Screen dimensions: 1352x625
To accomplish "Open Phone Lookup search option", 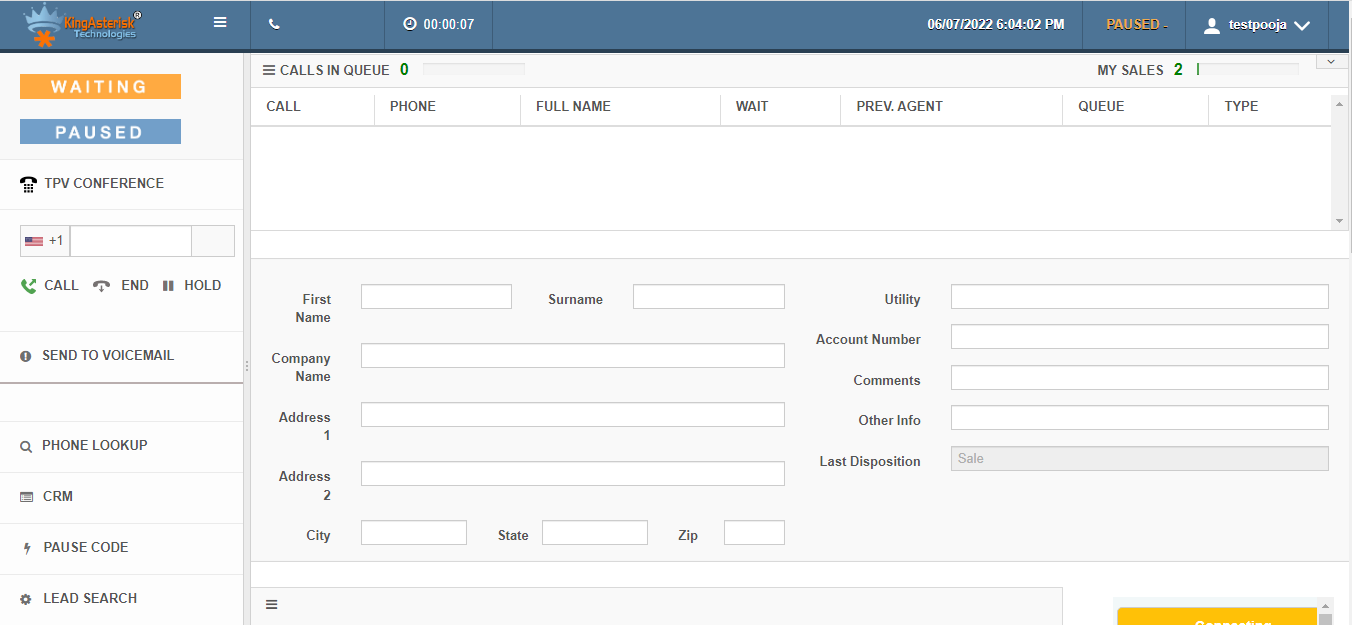I will point(94,446).
